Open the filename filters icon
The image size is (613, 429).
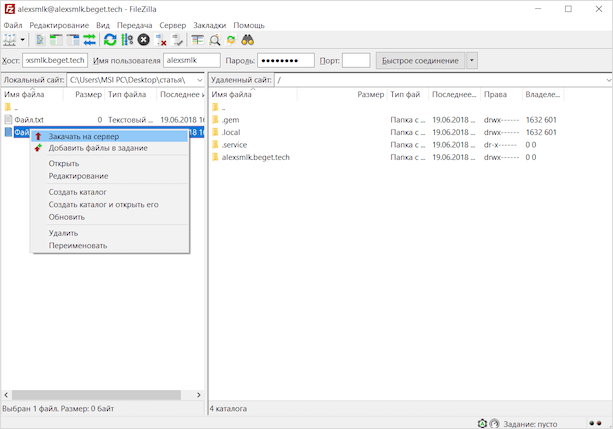pos(198,40)
